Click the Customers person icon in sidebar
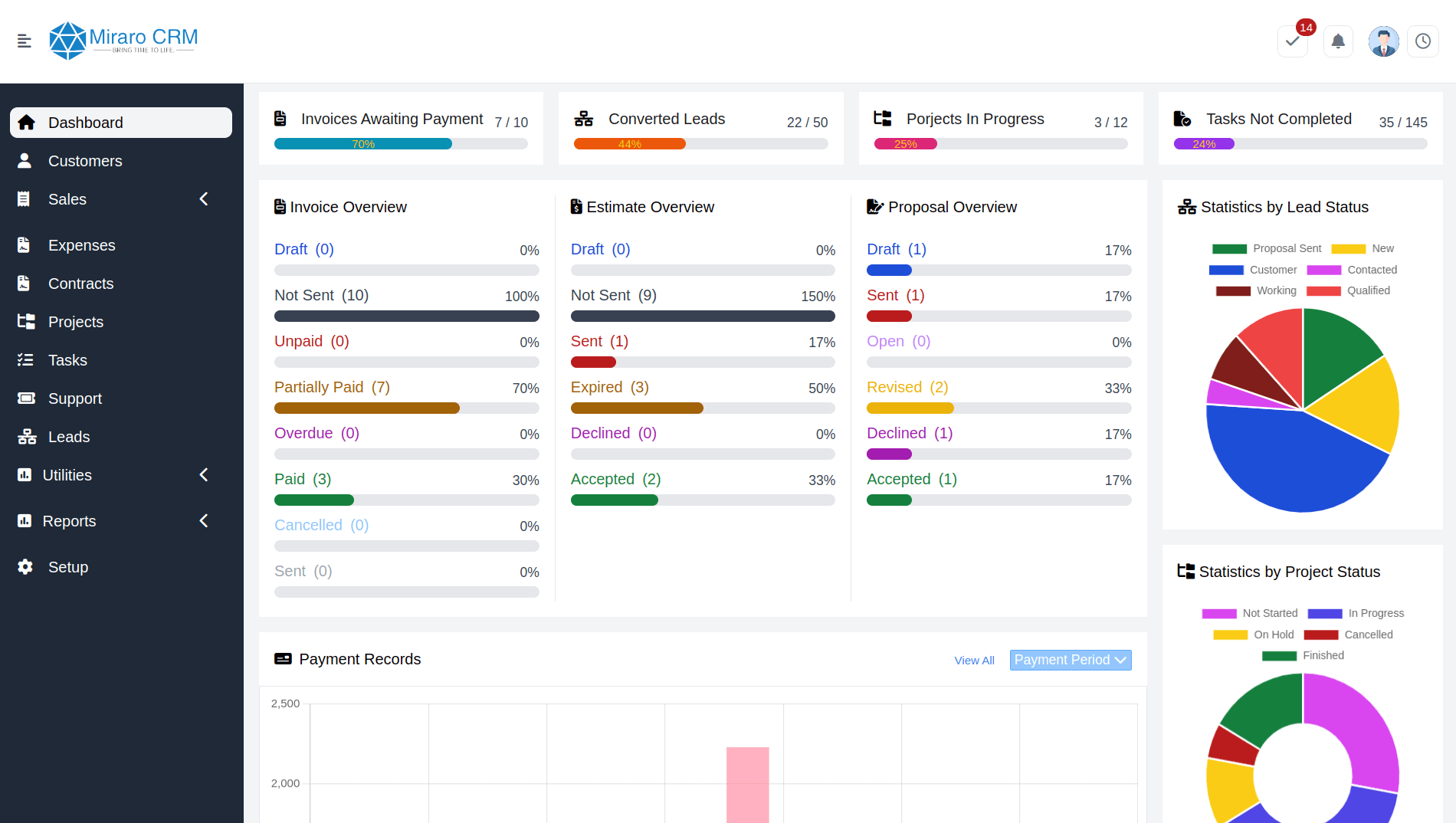Image resolution: width=1456 pixels, height=823 pixels. (x=25, y=161)
